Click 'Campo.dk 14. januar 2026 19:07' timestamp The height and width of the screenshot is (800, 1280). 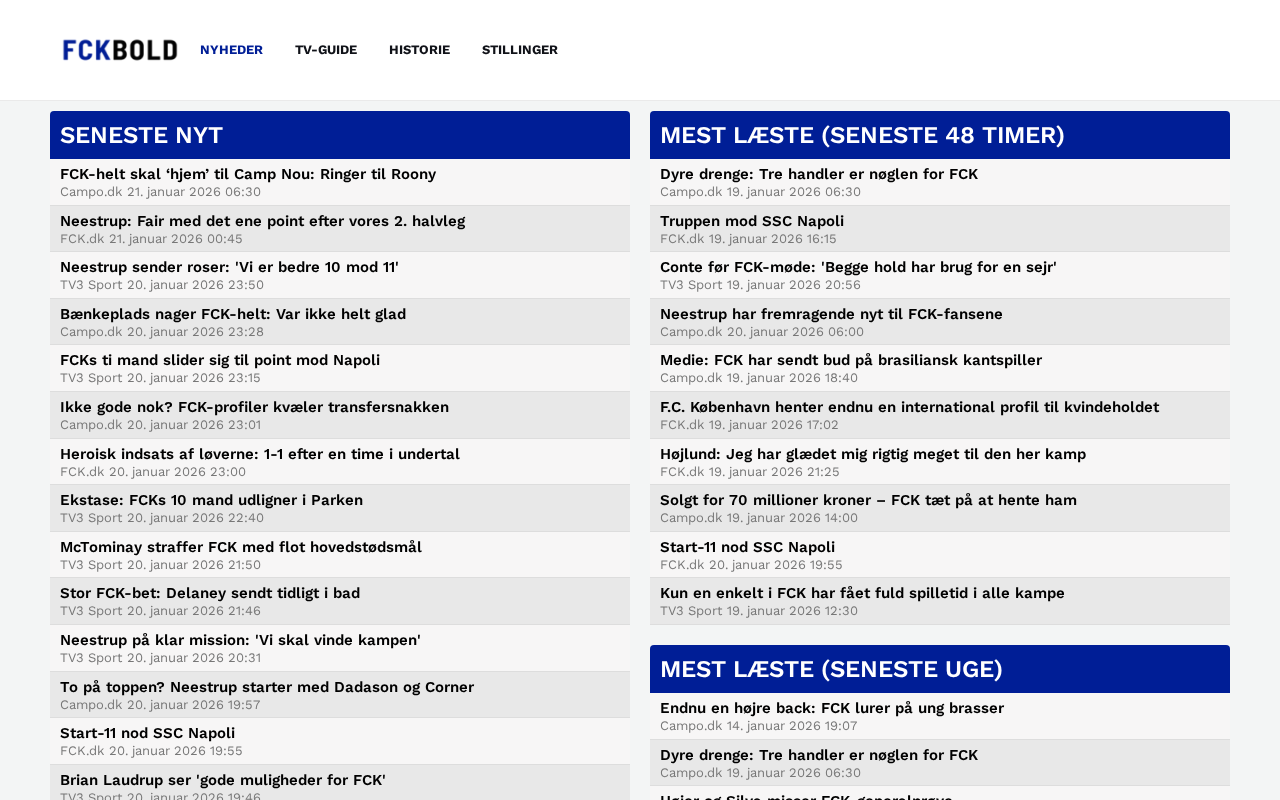(758, 726)
